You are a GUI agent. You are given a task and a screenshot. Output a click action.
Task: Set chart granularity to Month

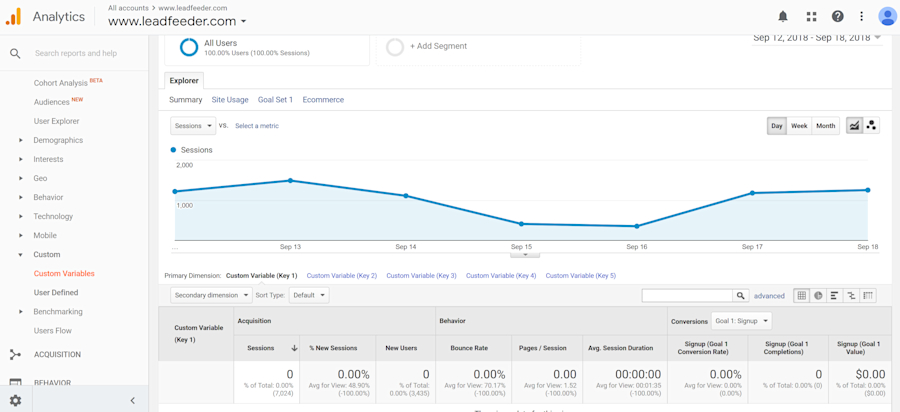tap(825, 126)
